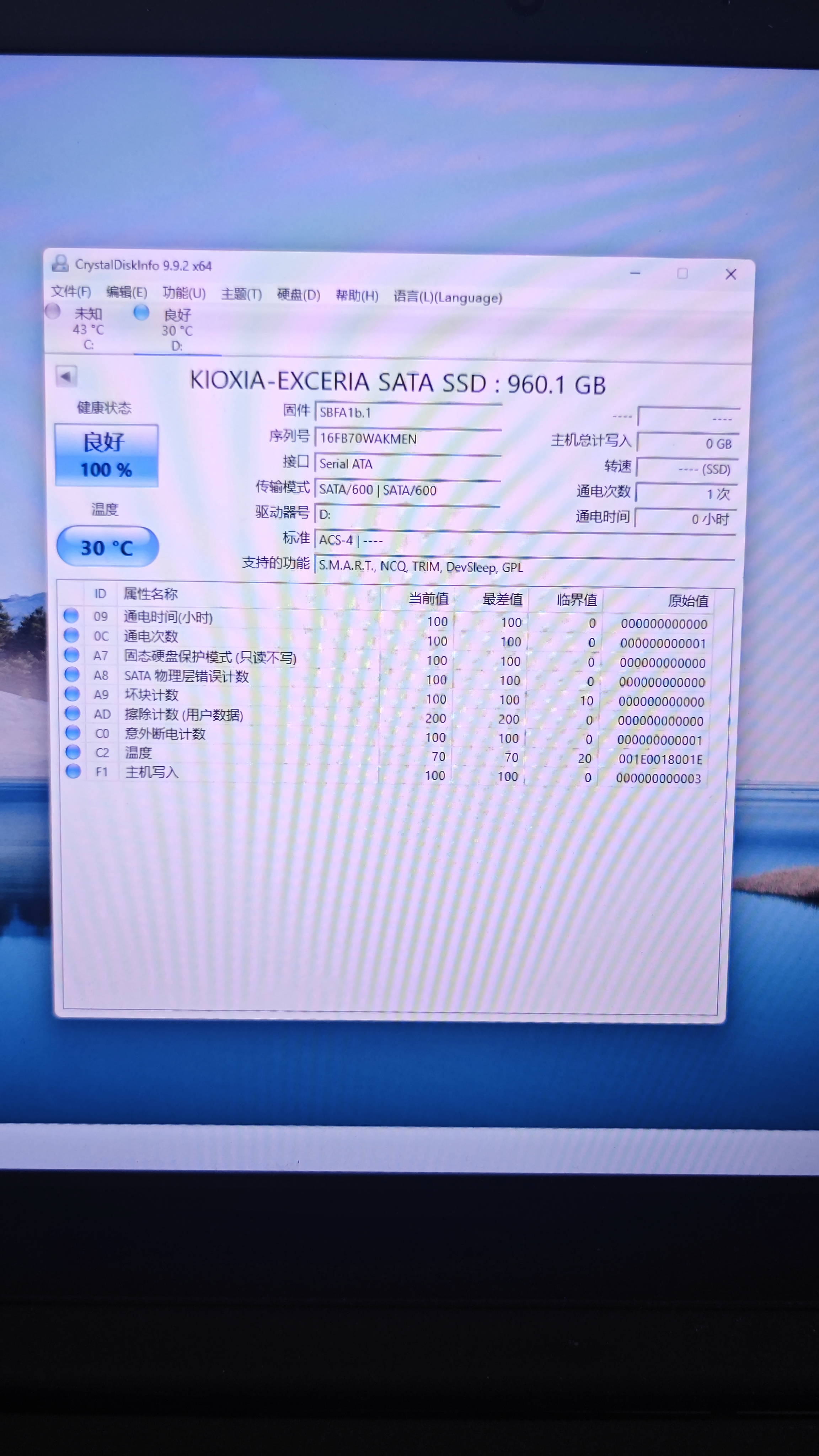Click raw value 001E0018001E
Viewport: 819px width, 1456px height.
tap(660, 759)
